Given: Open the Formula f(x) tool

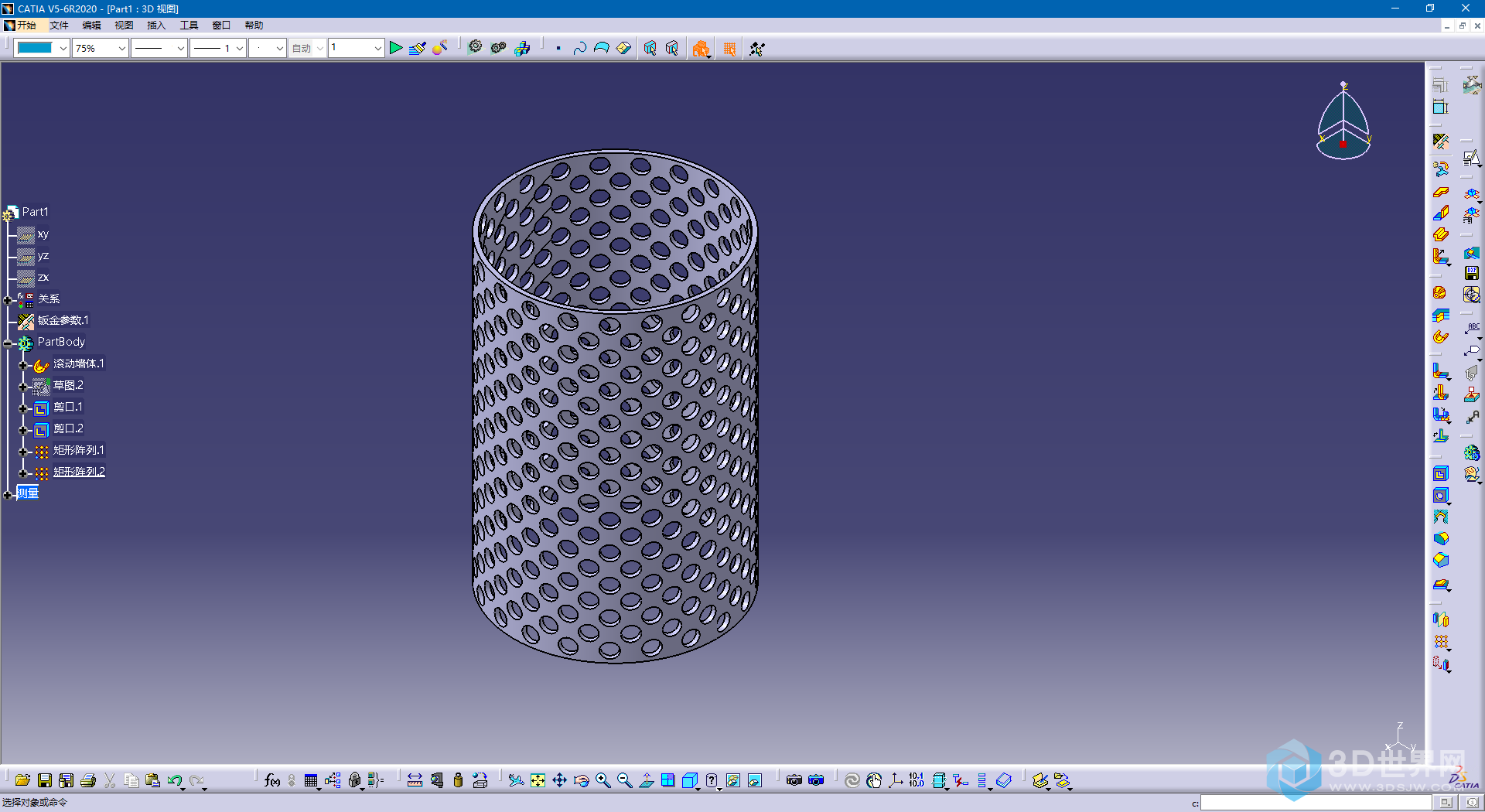Looking at the screenshot, I should pyautogui.click(x=272, y=780).
